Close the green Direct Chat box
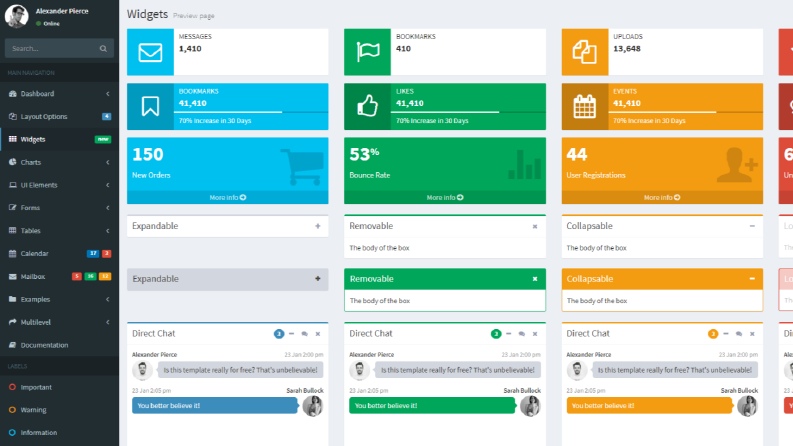 tap(535, 334)
